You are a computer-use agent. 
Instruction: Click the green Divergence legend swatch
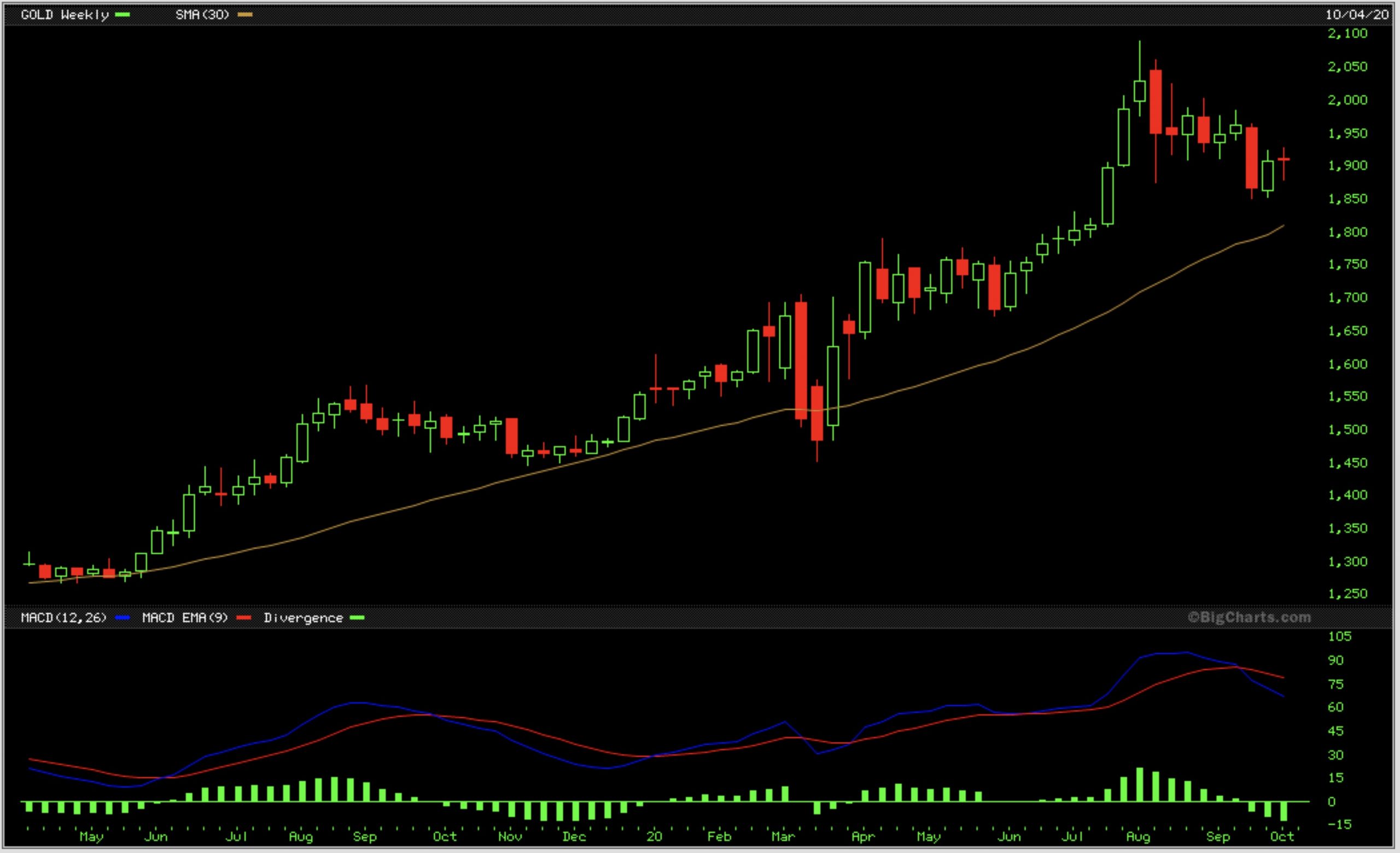(x=357, y=618)
